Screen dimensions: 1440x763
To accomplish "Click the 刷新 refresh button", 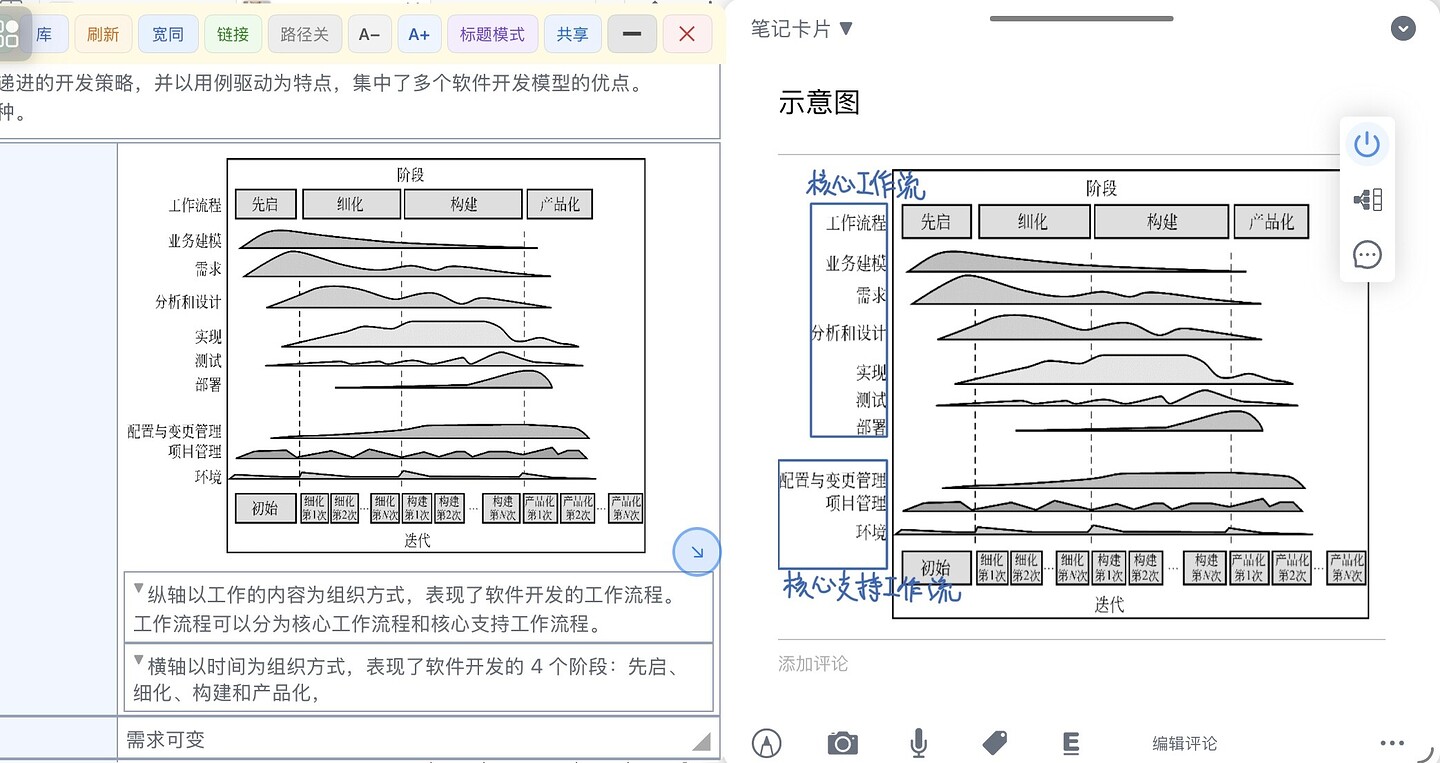I will 102,34.
